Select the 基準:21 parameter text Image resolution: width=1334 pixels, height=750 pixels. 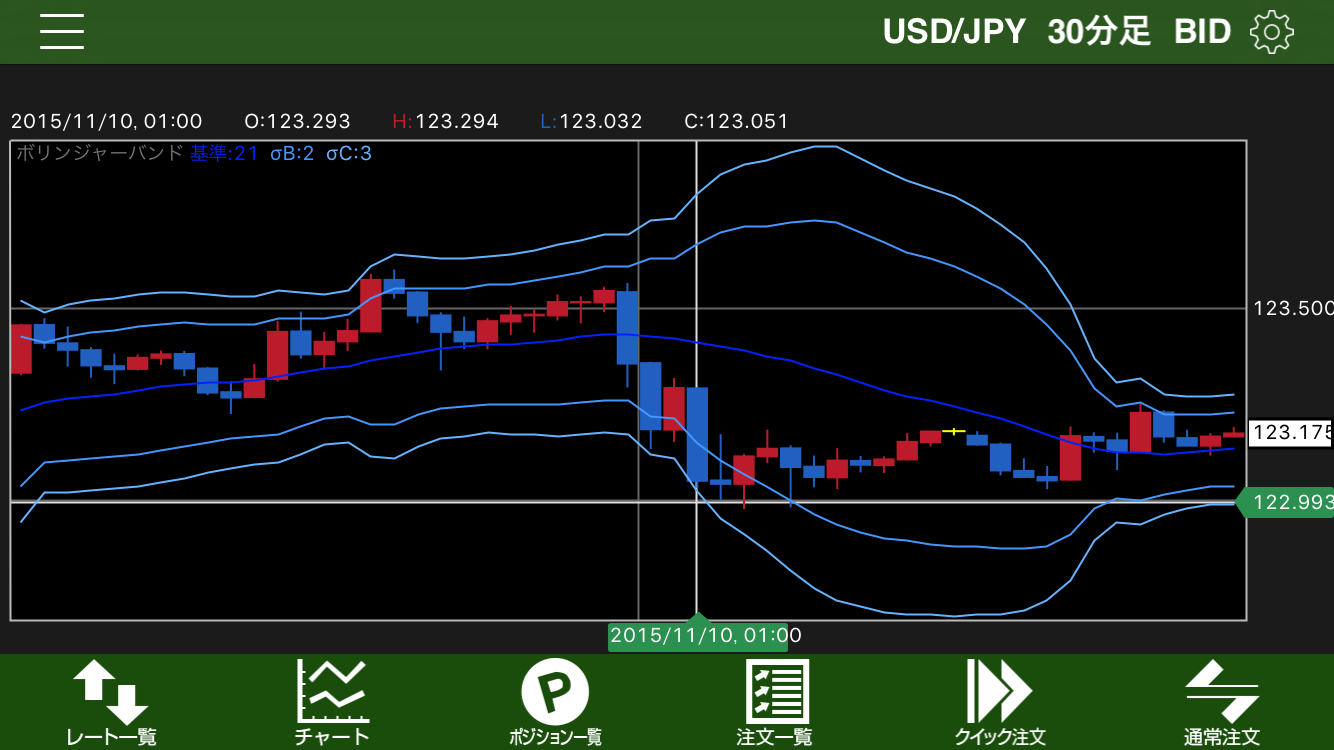[225, 153]
